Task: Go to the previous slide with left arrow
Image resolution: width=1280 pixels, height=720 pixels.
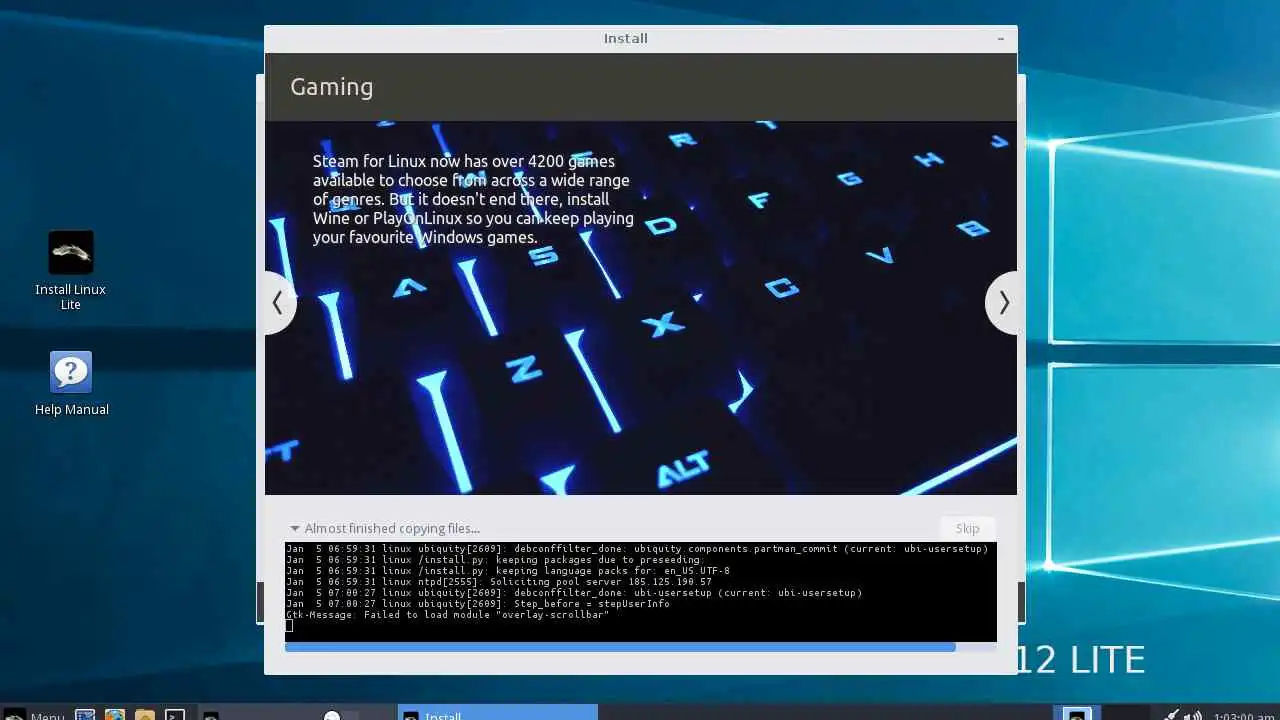Action: [278, 303]
